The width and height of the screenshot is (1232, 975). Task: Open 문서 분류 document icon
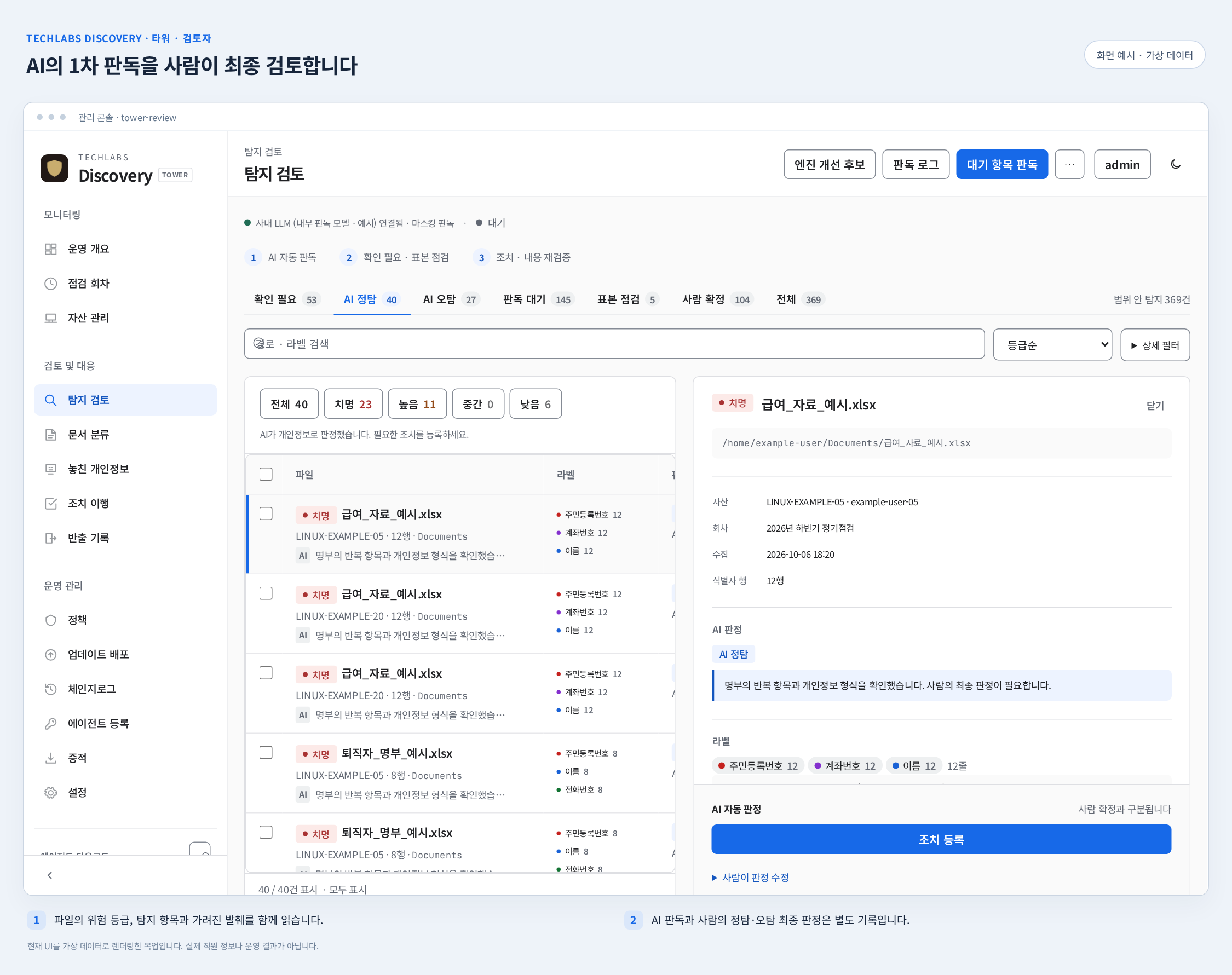51,435
